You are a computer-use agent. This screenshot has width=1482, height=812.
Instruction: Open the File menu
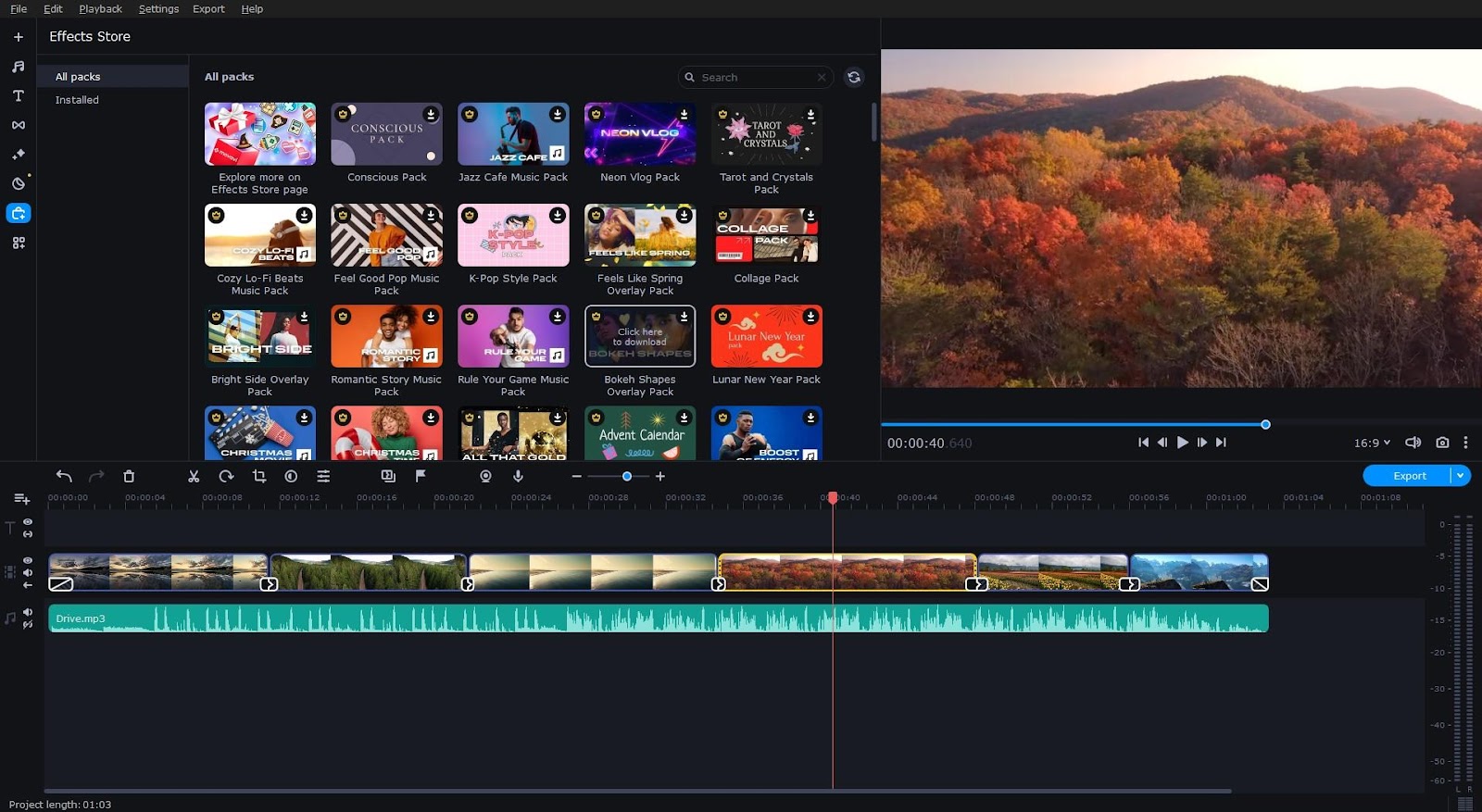[19, 8]
